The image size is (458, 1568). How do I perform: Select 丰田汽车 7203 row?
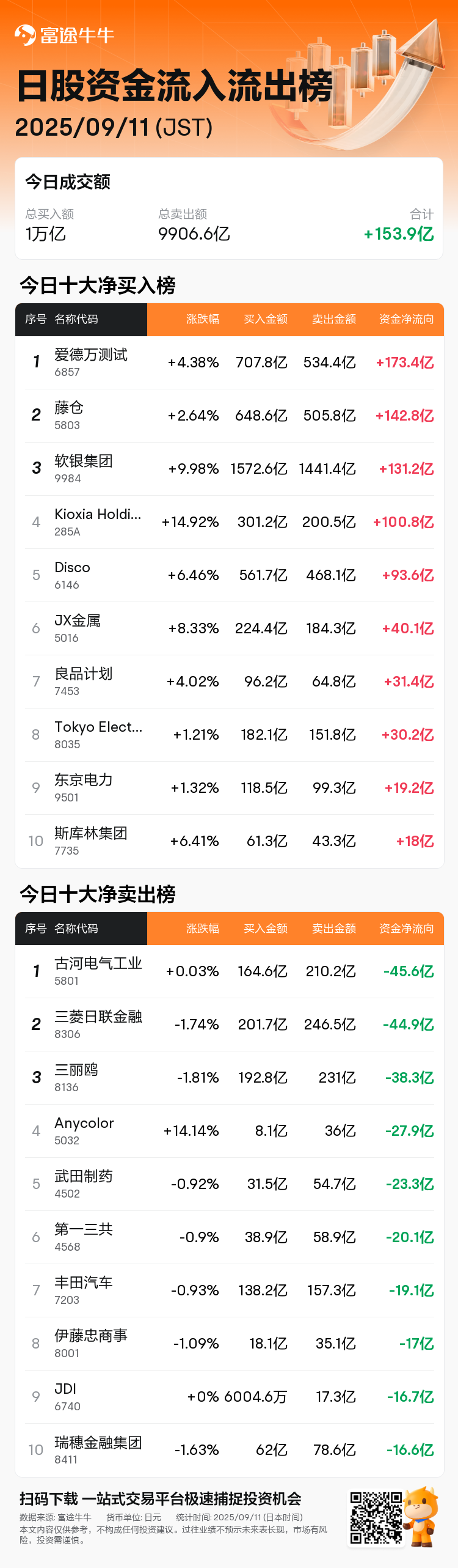(229, 1290)
